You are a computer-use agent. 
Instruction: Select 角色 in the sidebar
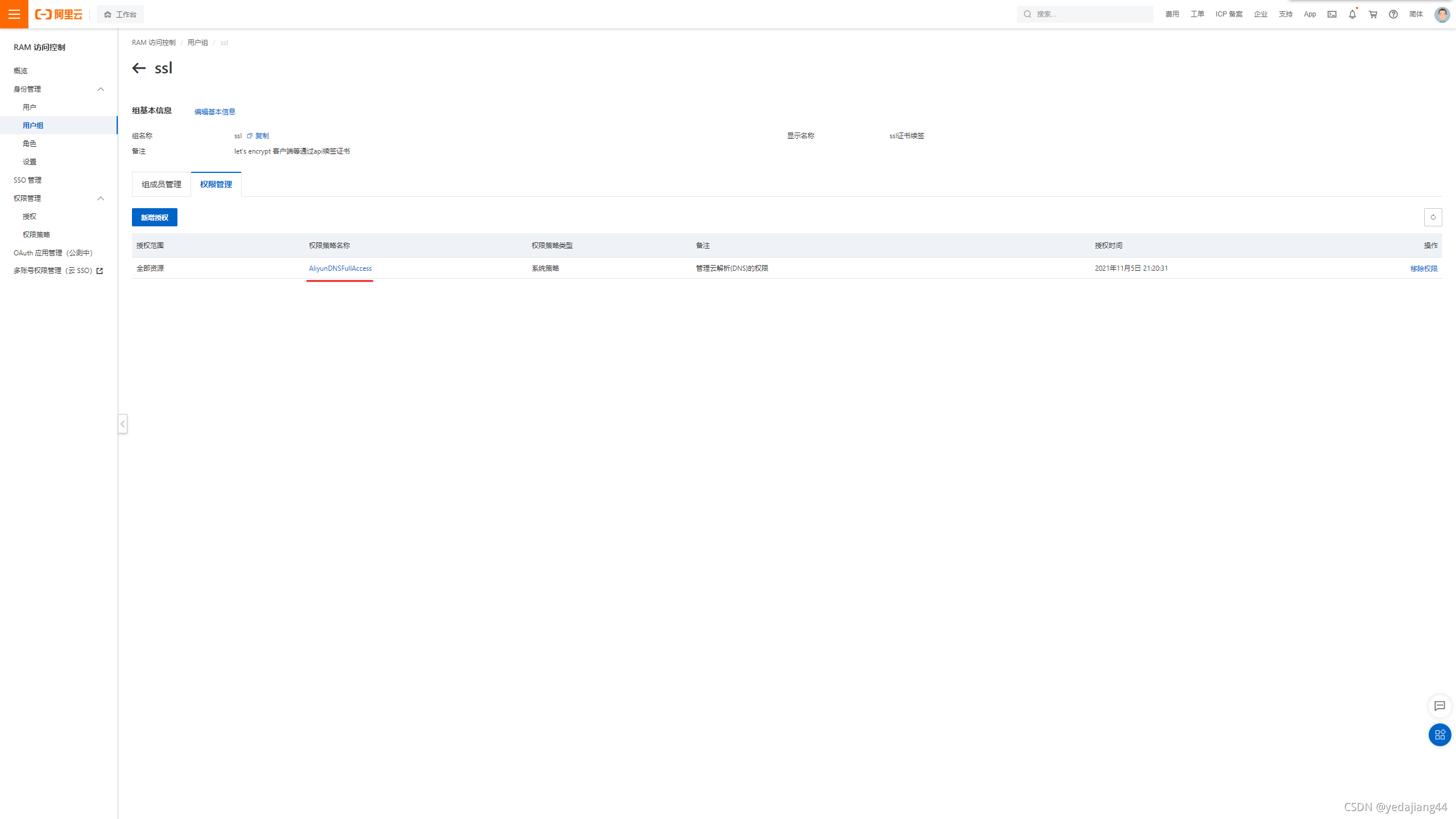[30, 143]
